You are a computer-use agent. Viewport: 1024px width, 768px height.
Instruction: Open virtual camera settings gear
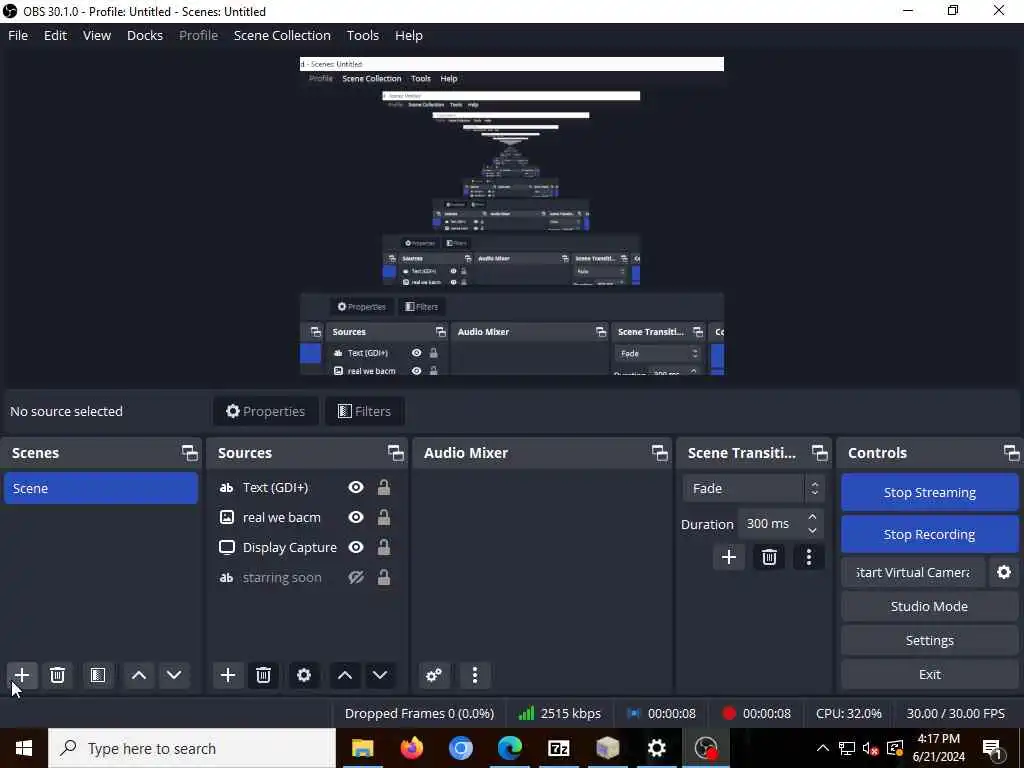[x=1004, y=572]
